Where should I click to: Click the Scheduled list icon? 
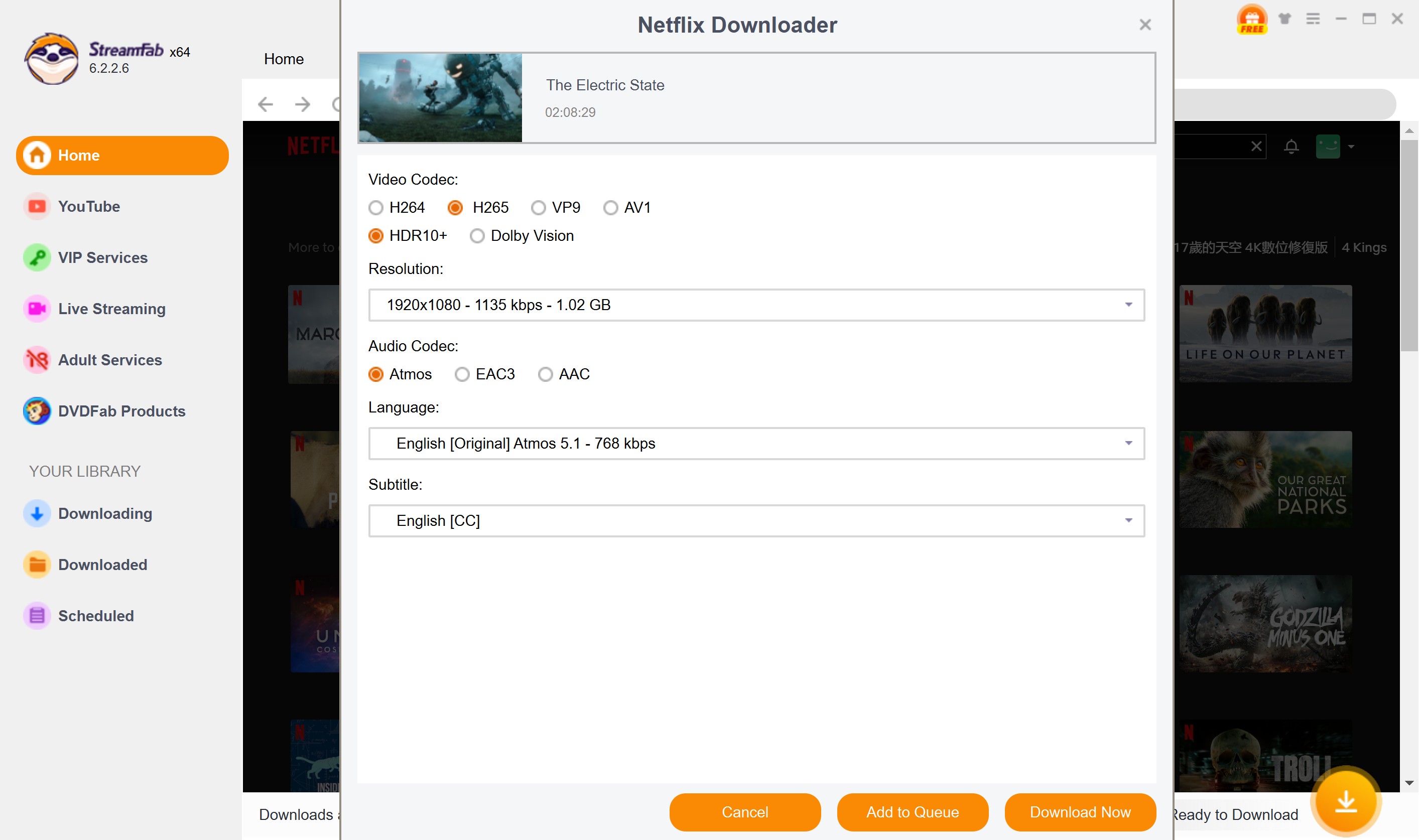click(x=37, y=616)
